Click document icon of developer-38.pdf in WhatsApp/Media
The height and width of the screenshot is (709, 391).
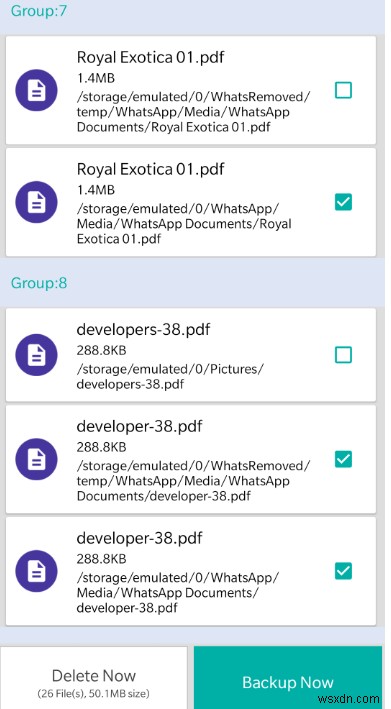37,571
